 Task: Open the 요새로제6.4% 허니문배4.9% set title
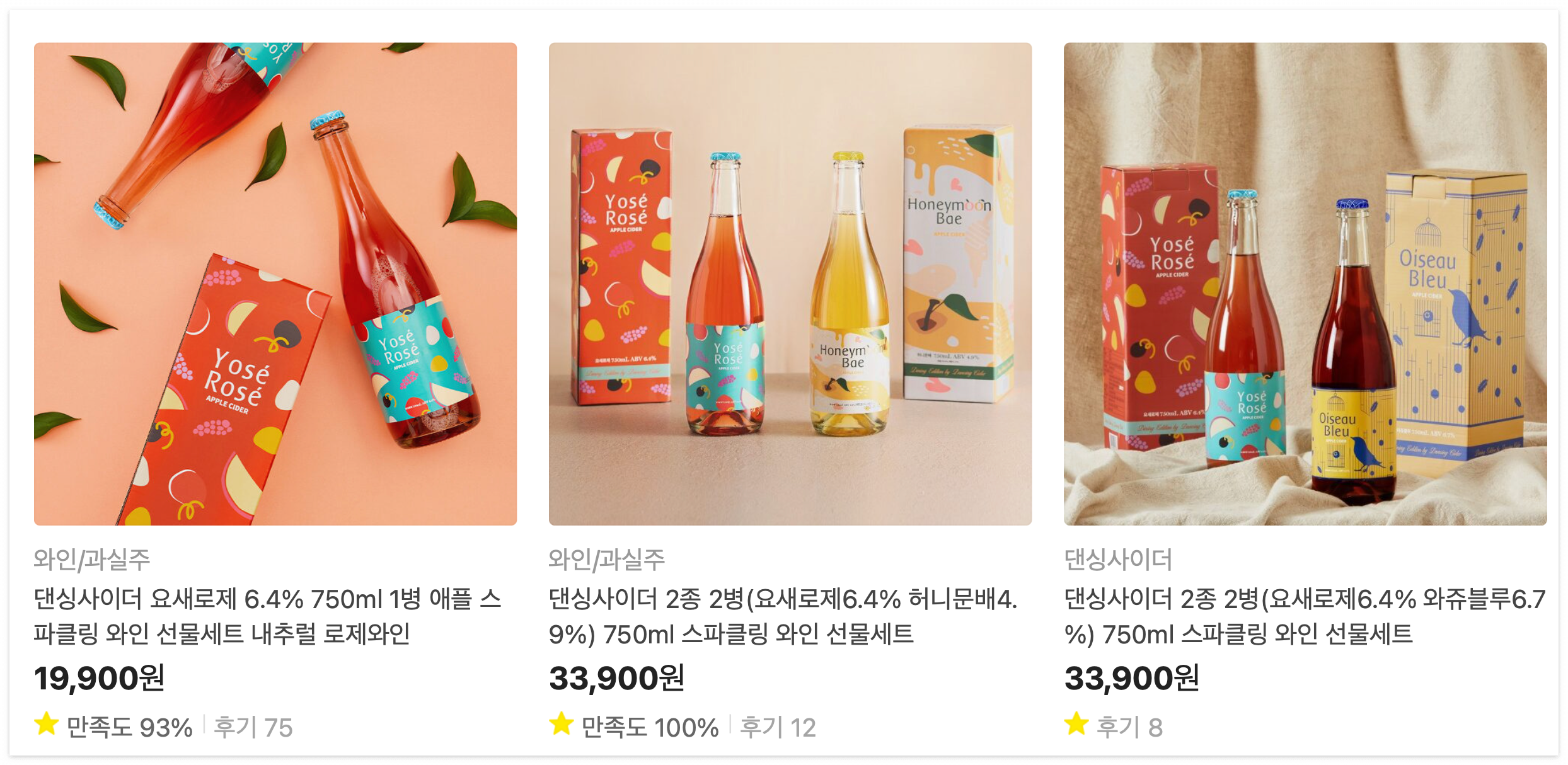[783, 616]
